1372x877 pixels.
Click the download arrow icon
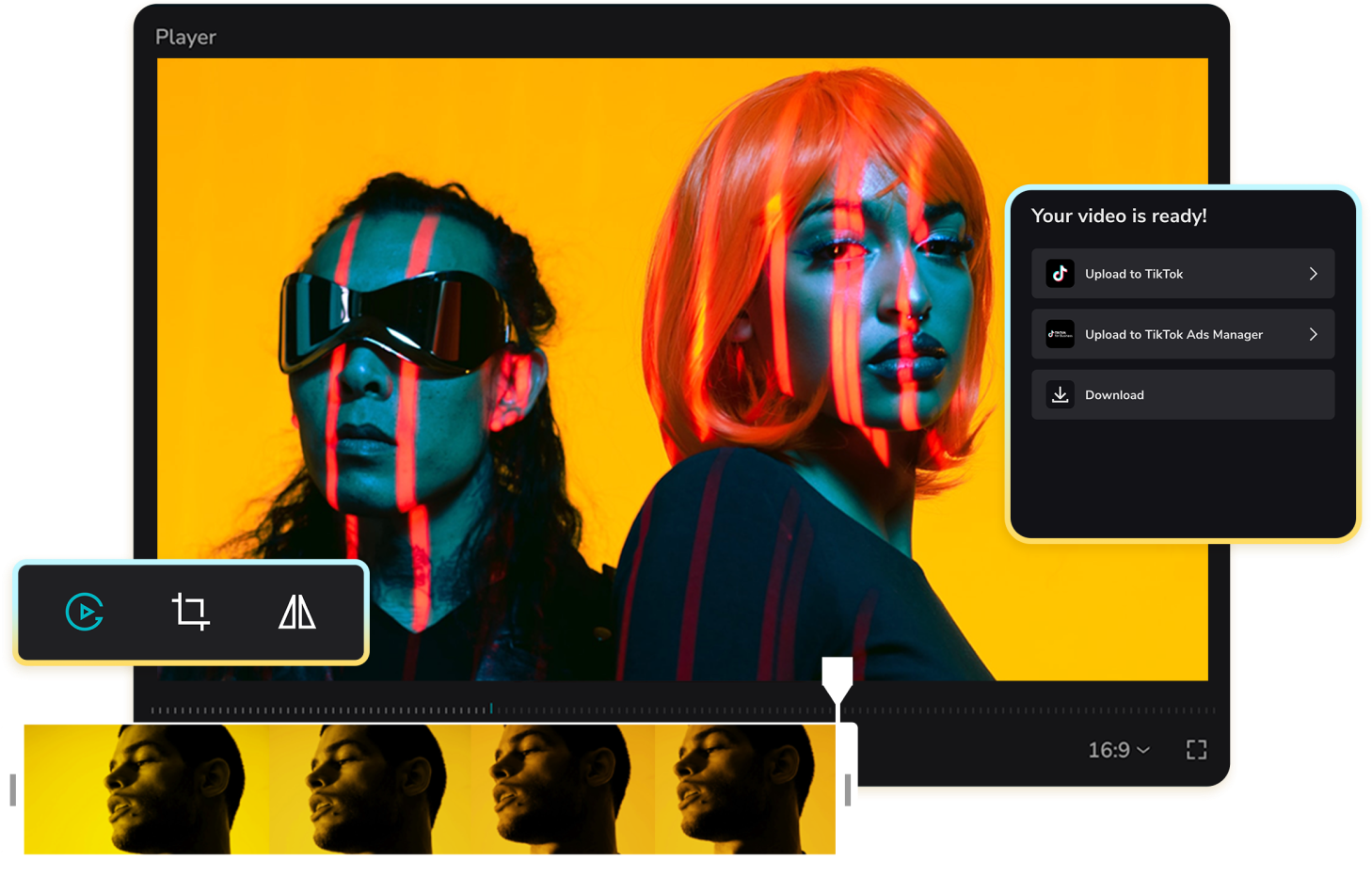tap(1061, 394)
